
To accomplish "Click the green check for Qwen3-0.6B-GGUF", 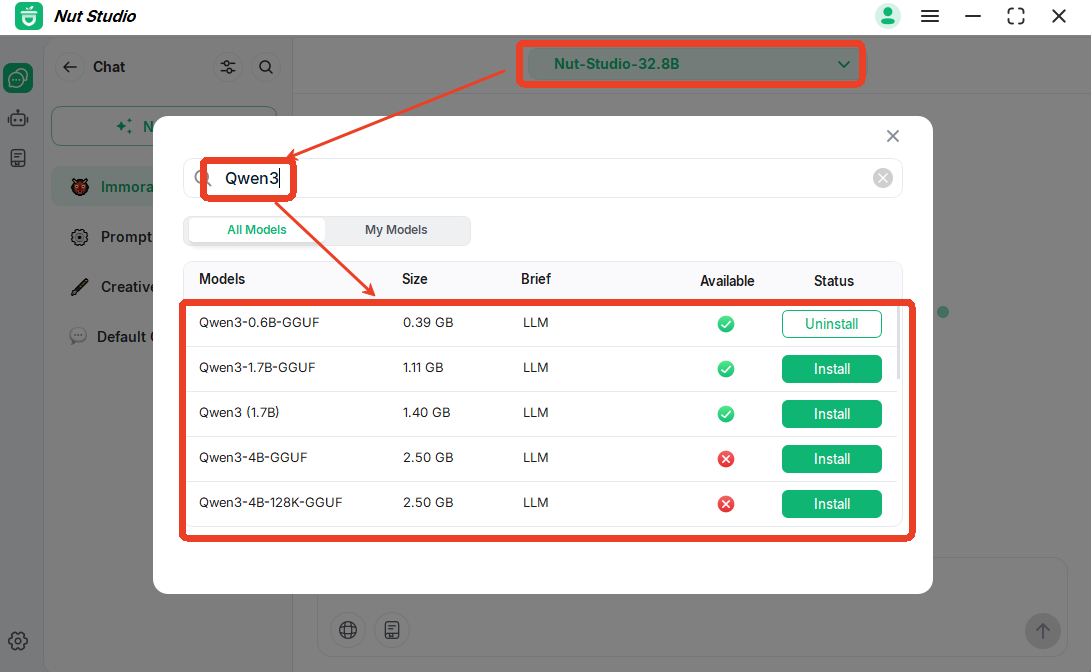I will pos(726,324).
